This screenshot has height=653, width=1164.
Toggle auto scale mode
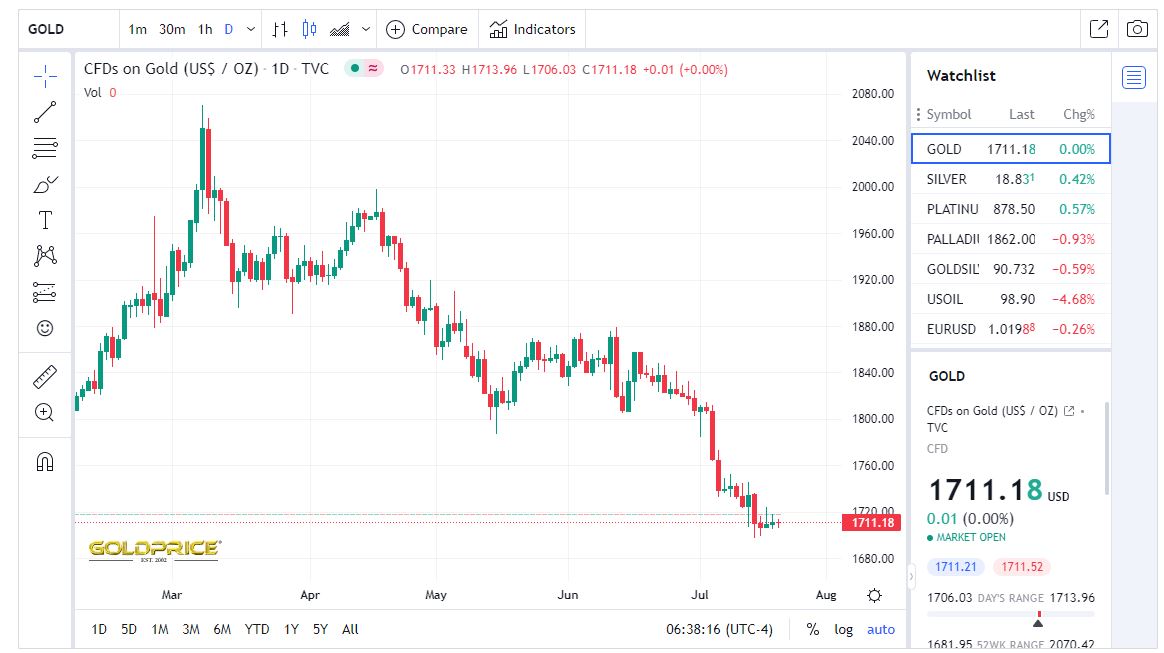coord(881,629)
